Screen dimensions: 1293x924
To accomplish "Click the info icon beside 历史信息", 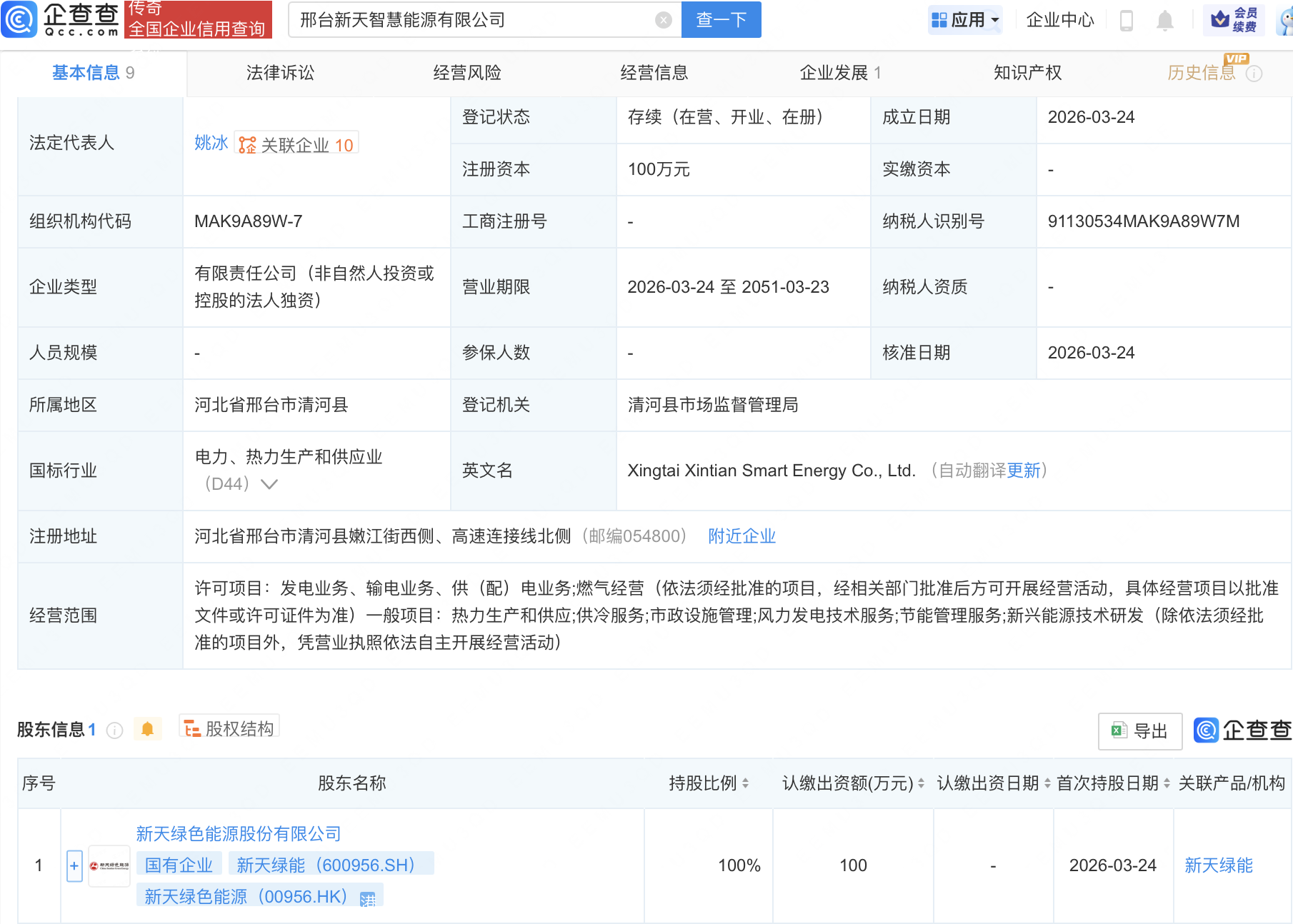I will [x=1254, y=73].
